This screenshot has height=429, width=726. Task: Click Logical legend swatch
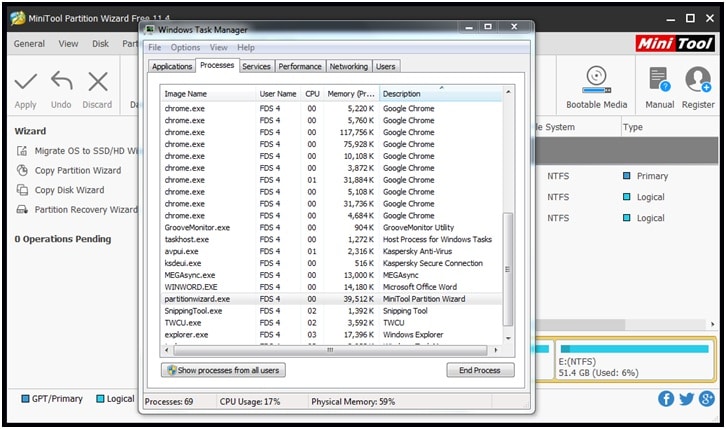coord(100,398)
